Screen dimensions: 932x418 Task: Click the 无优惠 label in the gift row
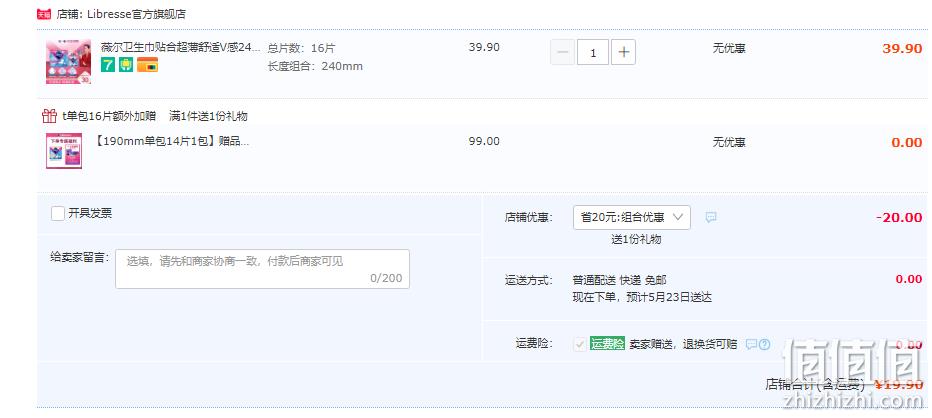[x=729, y=142]
